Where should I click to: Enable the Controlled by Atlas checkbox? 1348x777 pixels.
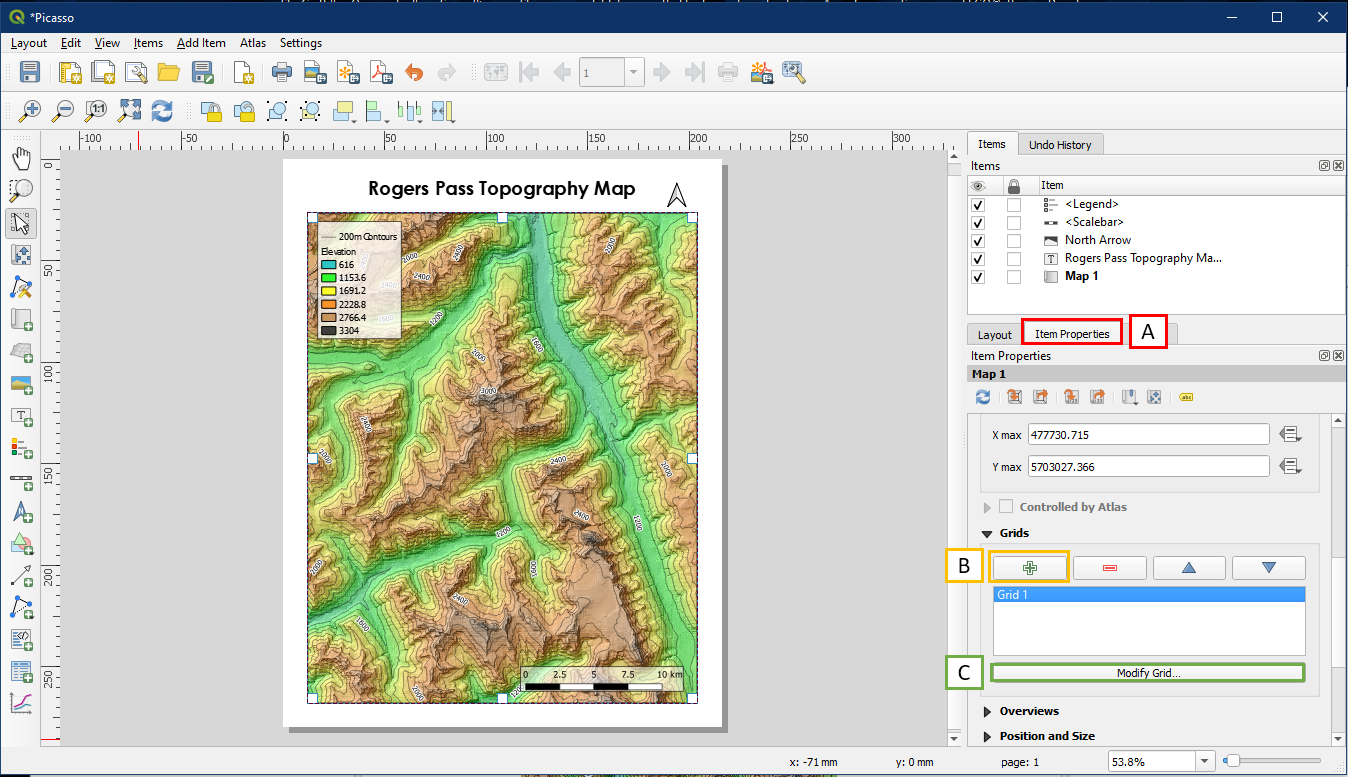(x=1007, y=507)
